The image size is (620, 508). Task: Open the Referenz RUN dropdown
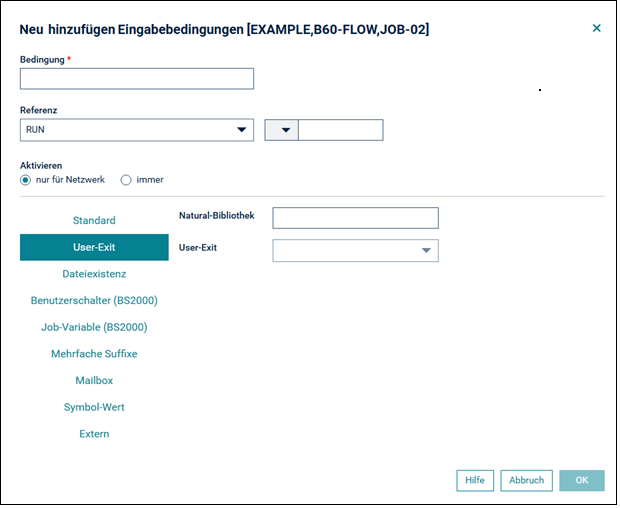click(x=137, y=130)
